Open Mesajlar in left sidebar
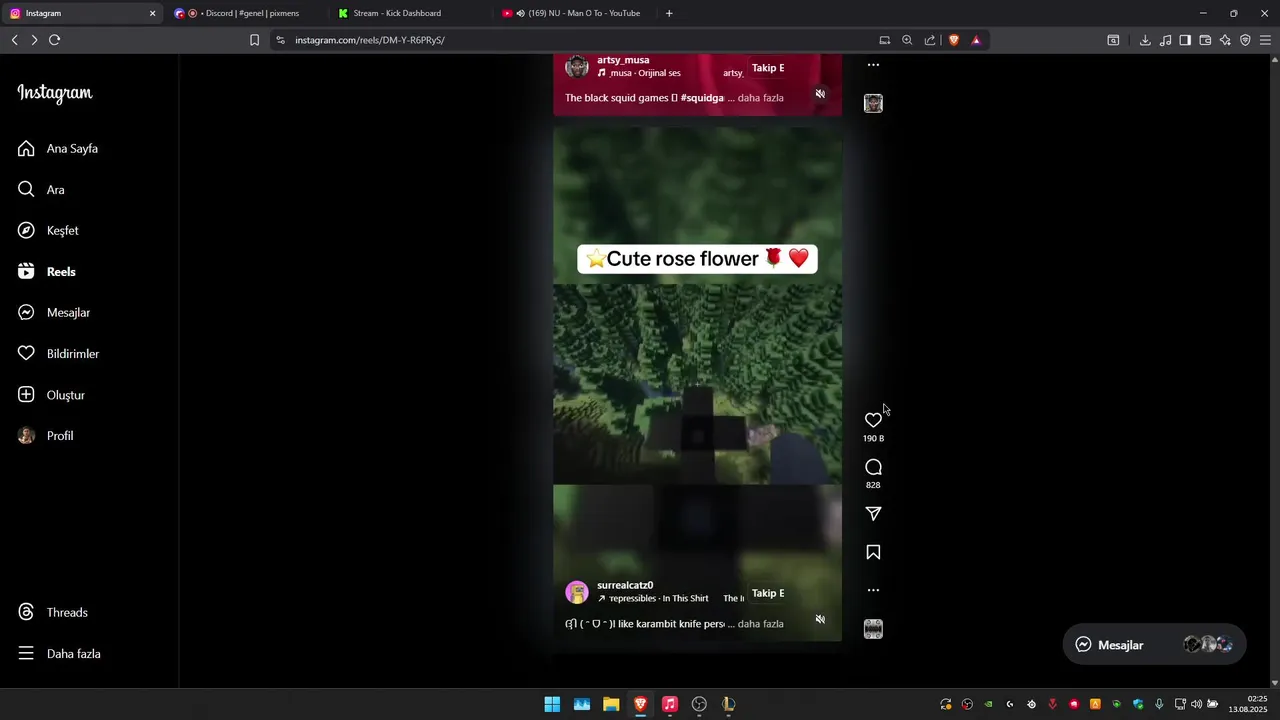The width and height of the screenshot is (1280, 720). coord(54,312)
